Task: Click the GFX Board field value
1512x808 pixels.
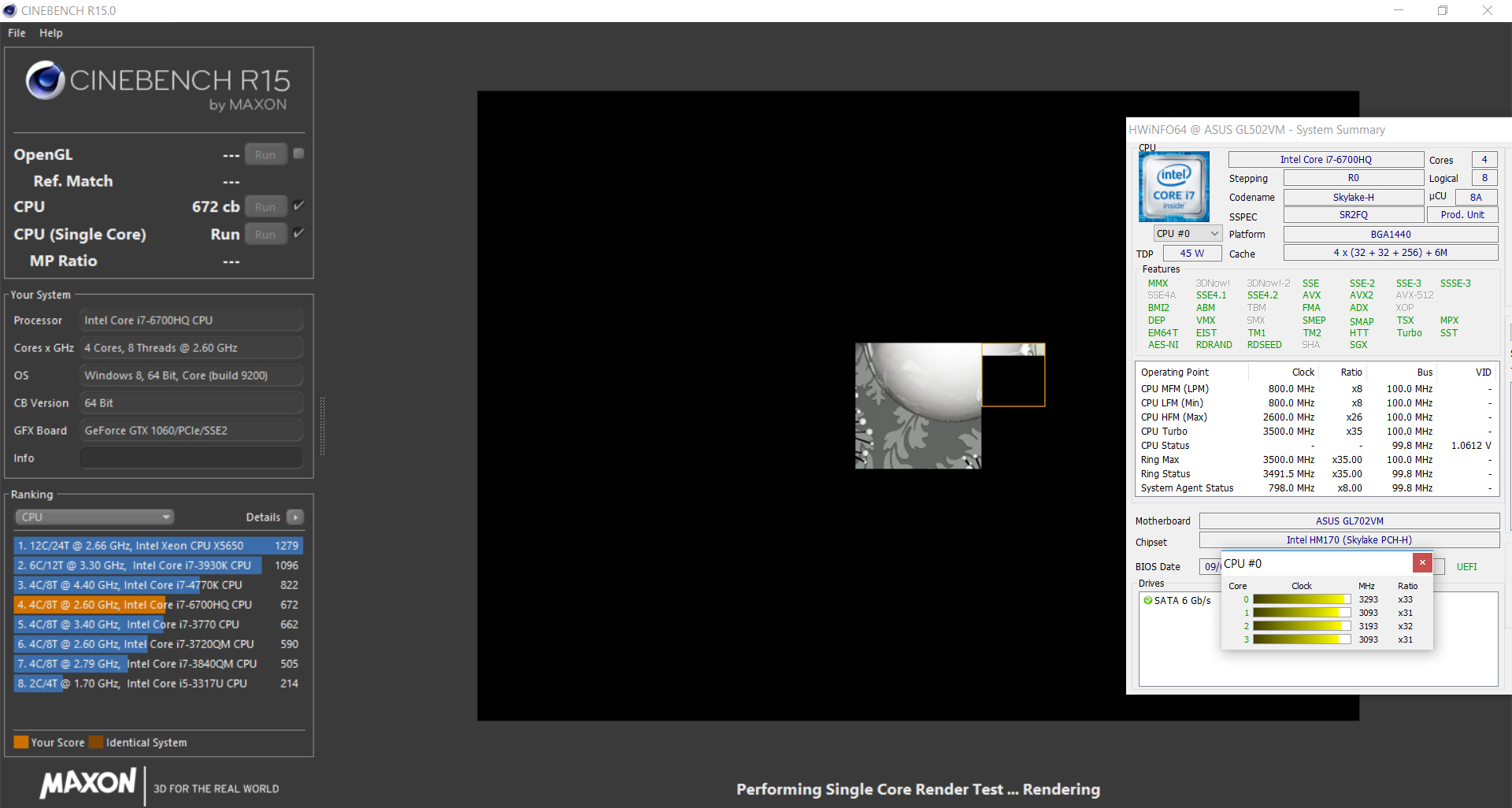Action: click(191, 431)
